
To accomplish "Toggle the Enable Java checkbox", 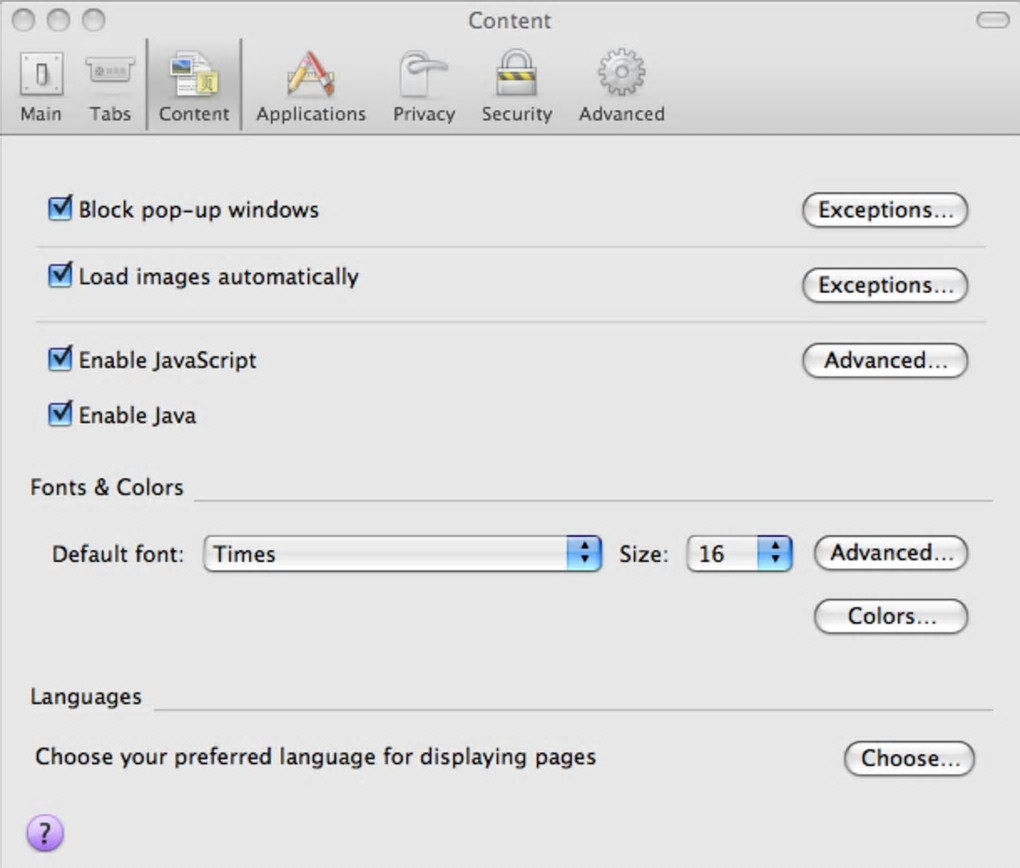I will pos(61,414).
